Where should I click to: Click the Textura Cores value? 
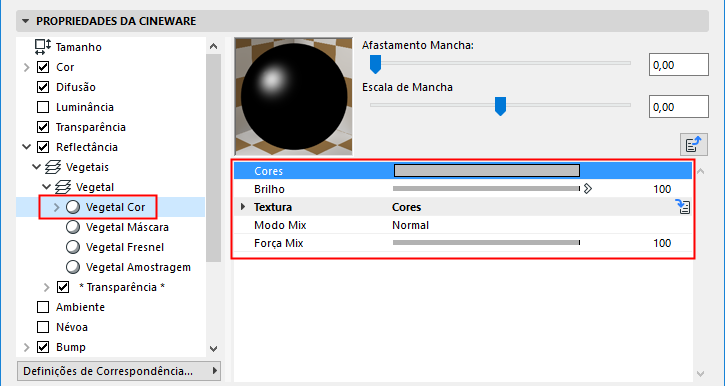tap(406, 207)
